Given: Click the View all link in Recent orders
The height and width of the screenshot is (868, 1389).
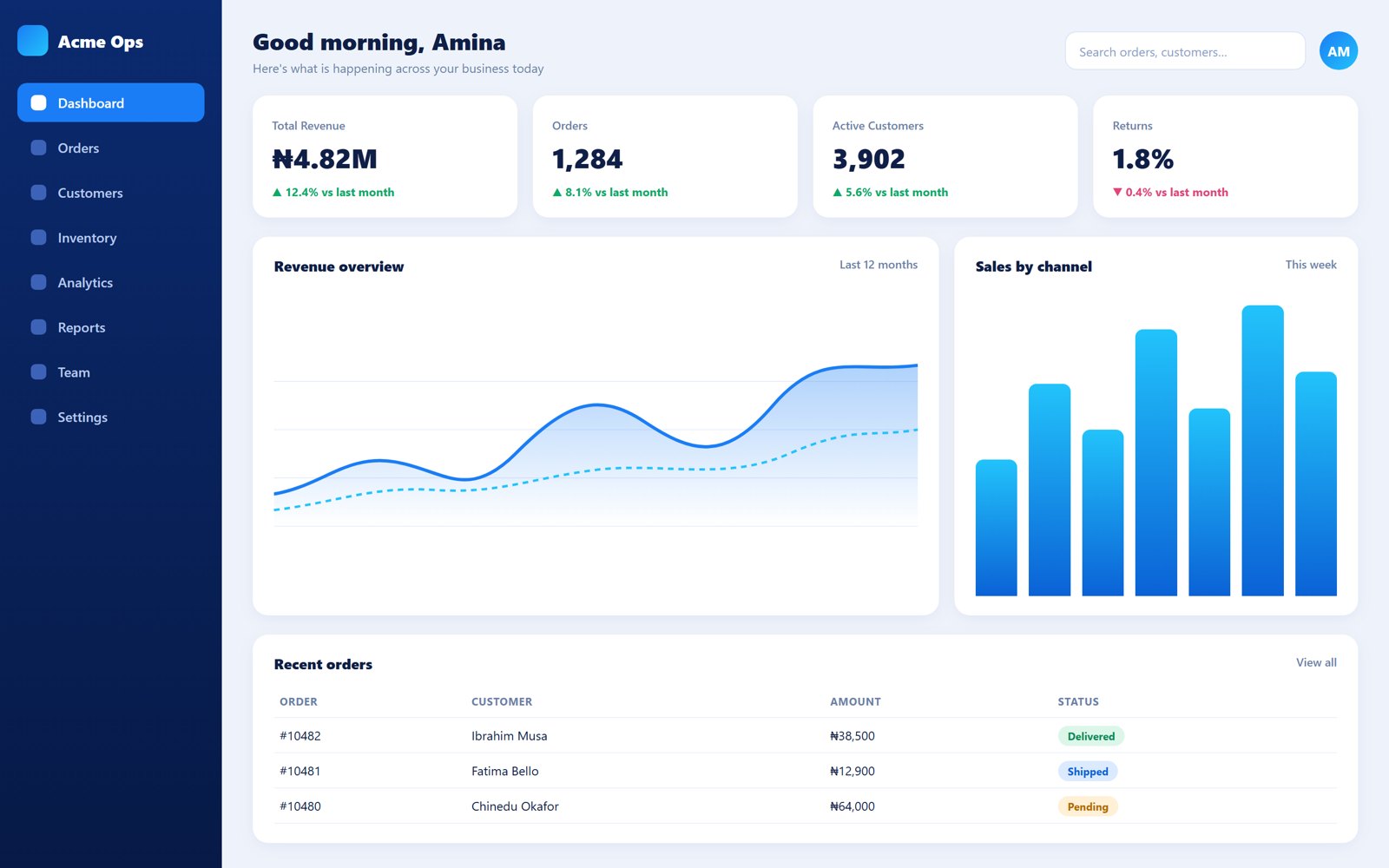Looking at the screenshot, I should coord(1316,662).
